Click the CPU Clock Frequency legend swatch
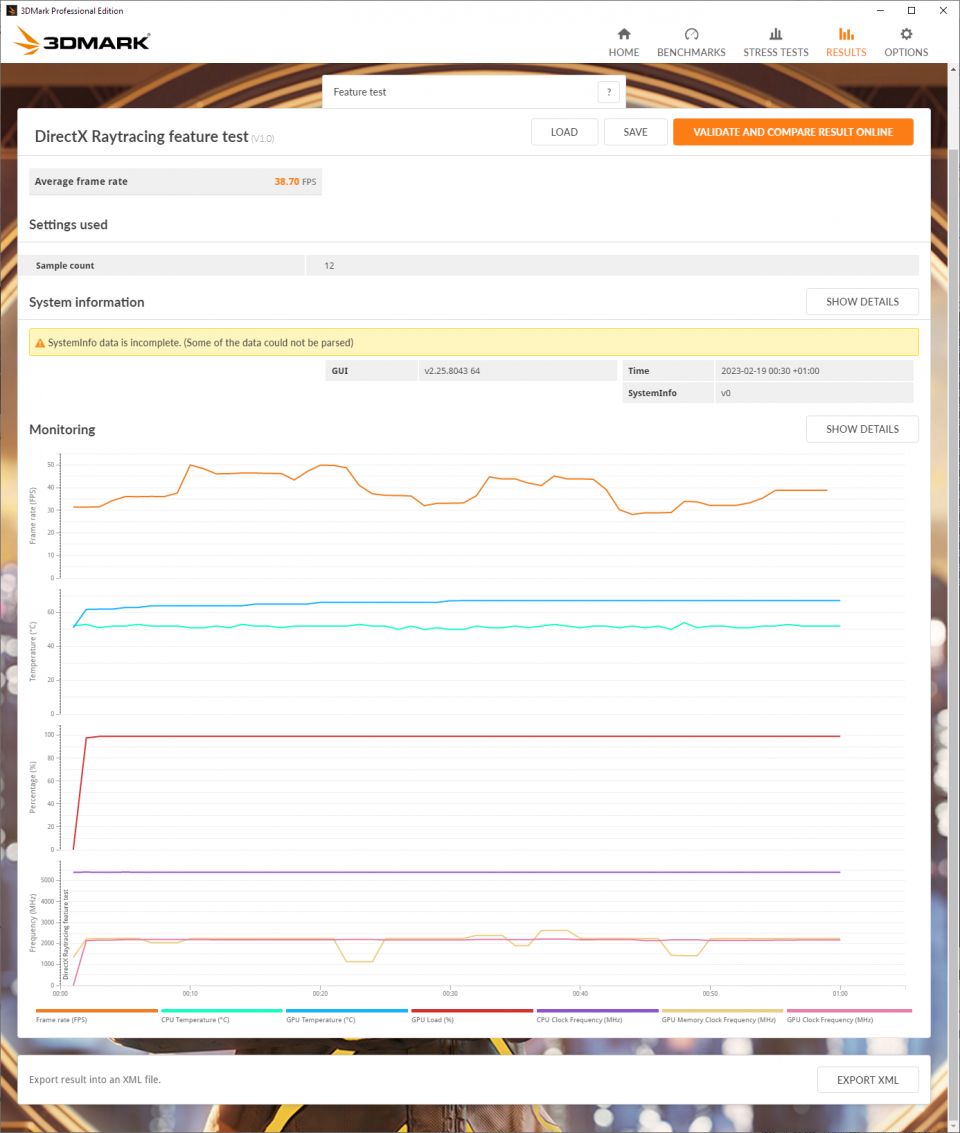Screen dimensions: 960x1133 [597, 1011]
